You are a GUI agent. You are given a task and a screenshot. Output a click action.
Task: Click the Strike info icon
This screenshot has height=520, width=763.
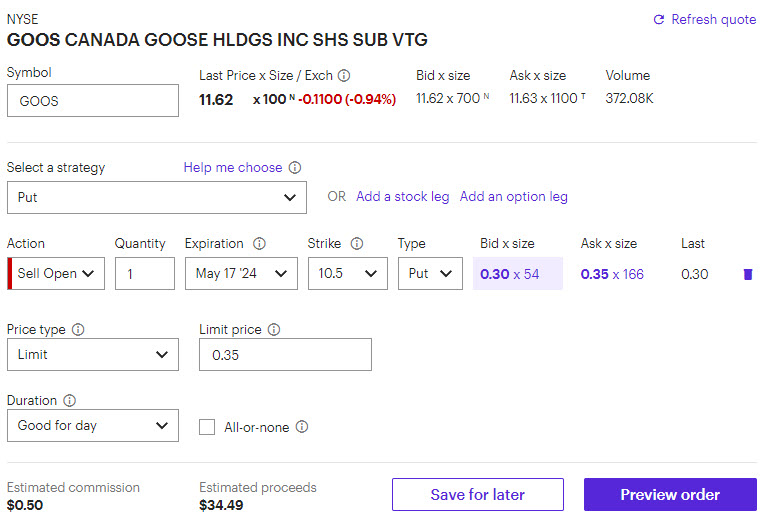click(x=357, y=244)
